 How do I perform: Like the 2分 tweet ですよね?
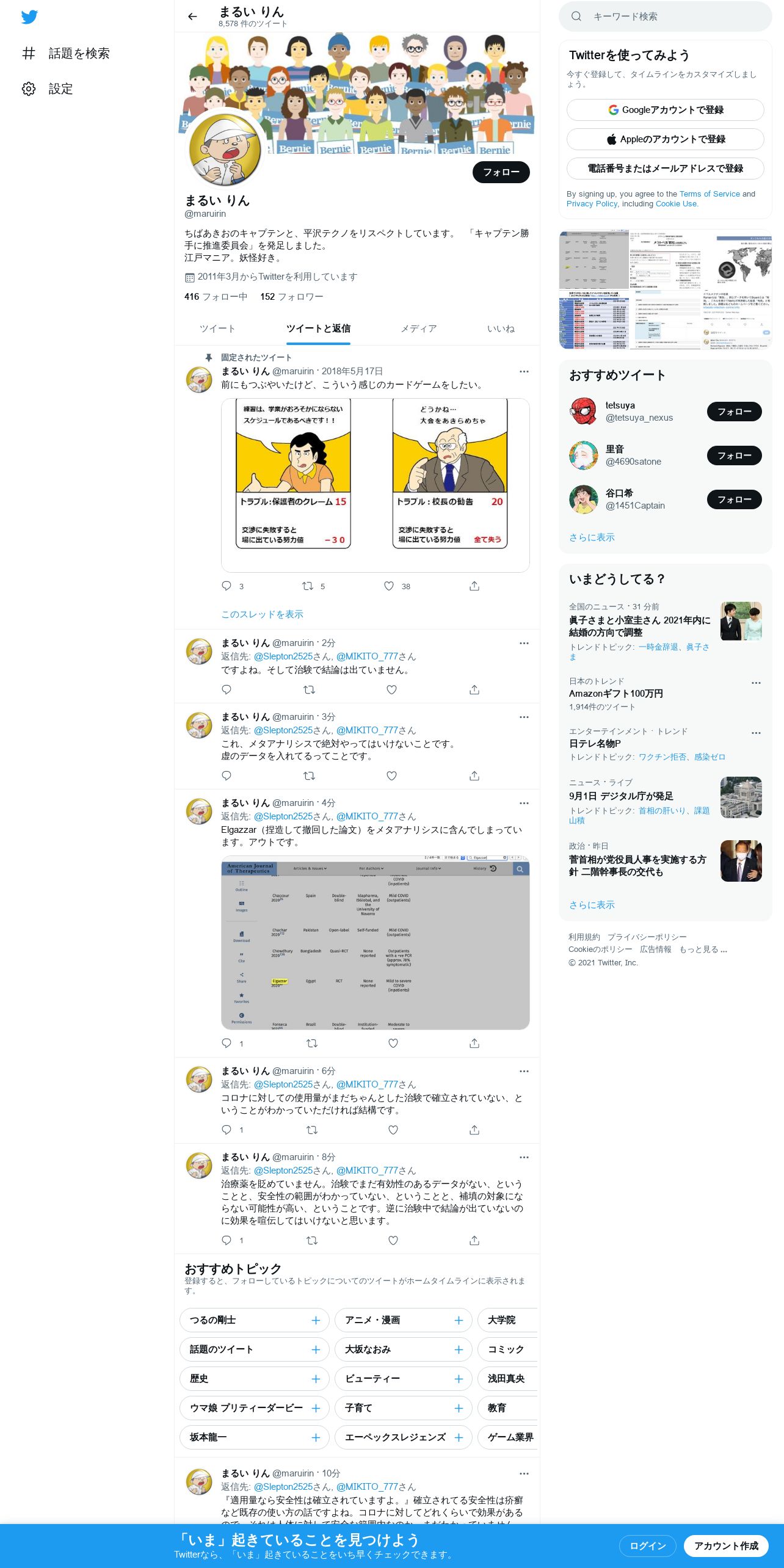(x=392, y=689)
